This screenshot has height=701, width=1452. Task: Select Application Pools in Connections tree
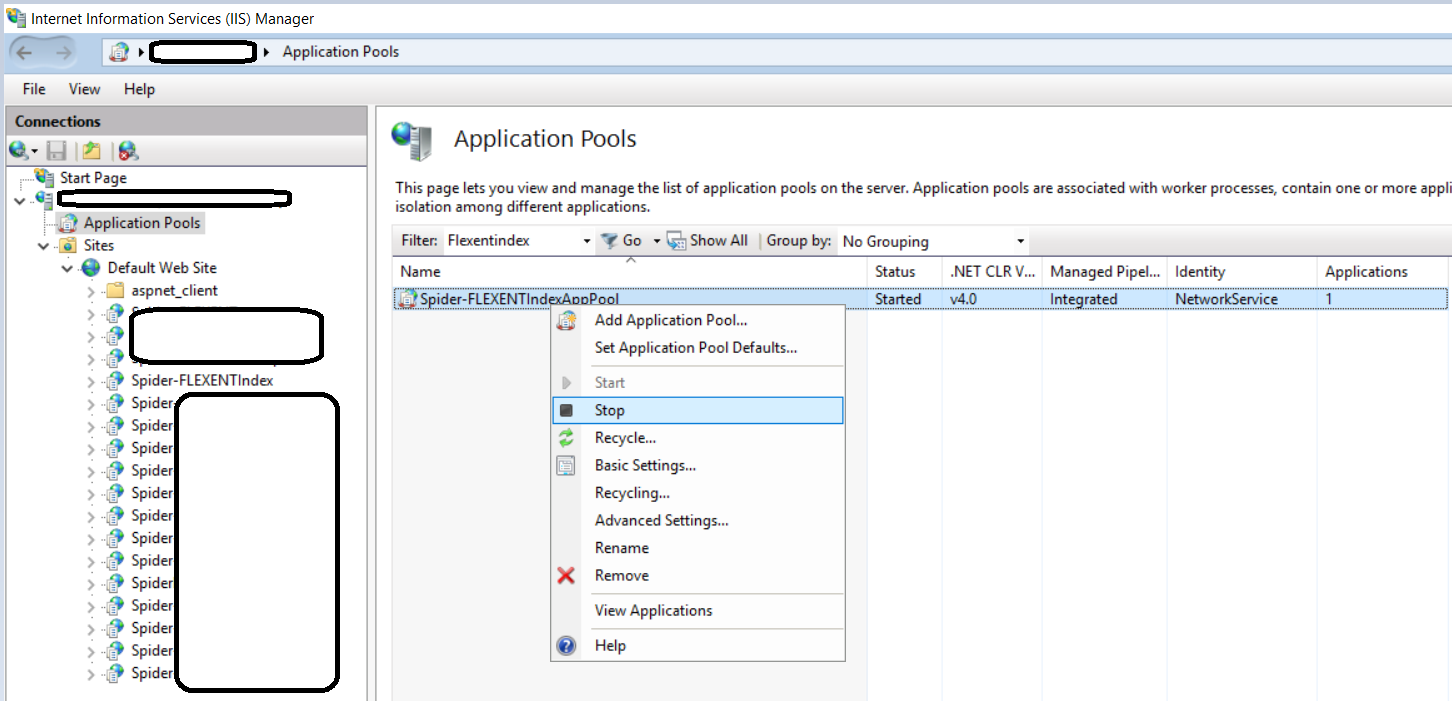click(x=142, y=223)
